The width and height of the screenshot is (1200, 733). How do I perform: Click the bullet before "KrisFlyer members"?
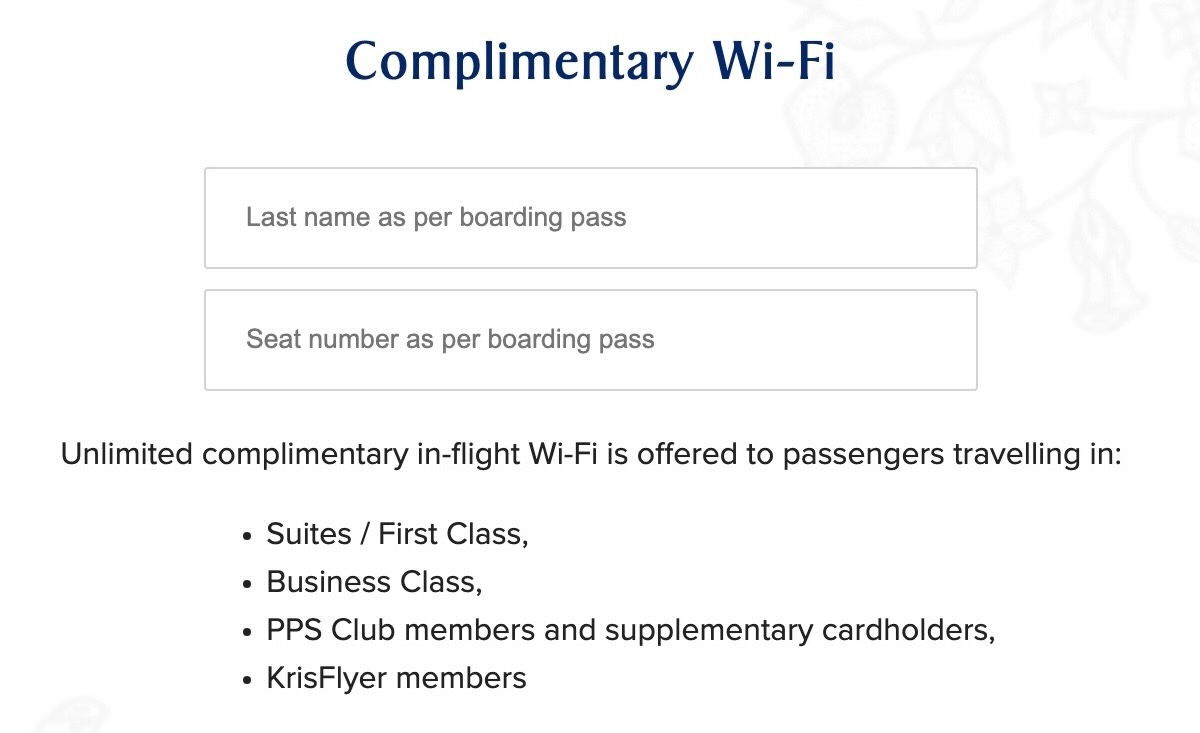[247, 682]
